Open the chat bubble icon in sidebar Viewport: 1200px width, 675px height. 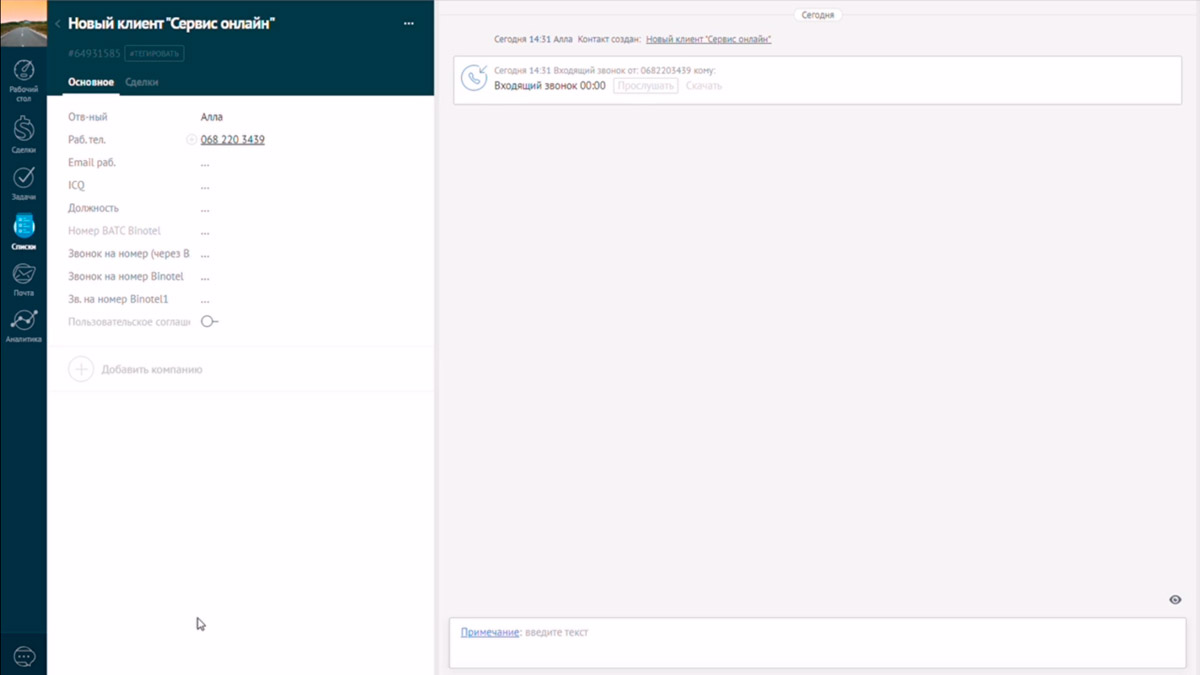(24, 655)
